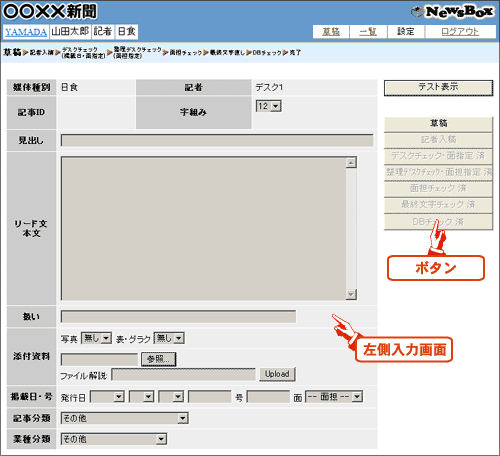Click the YAMADA user link

(26, 32)
